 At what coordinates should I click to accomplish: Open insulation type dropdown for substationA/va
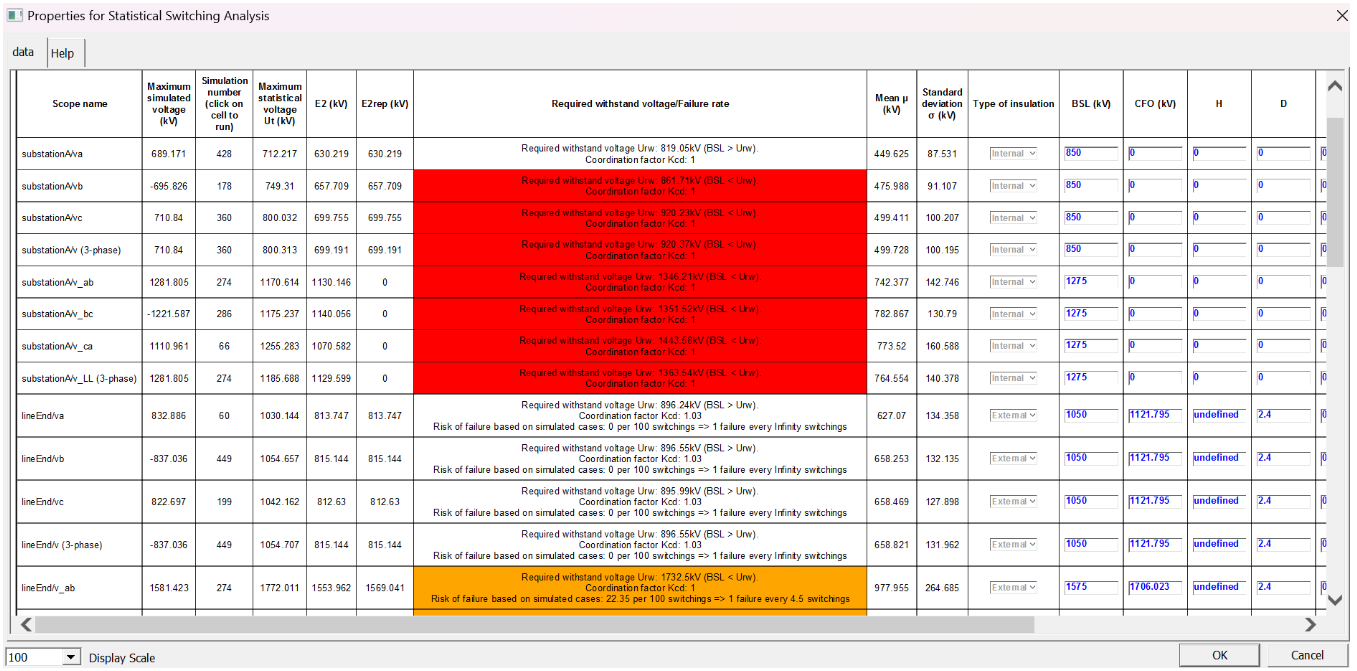click(x=1013, y=153)
